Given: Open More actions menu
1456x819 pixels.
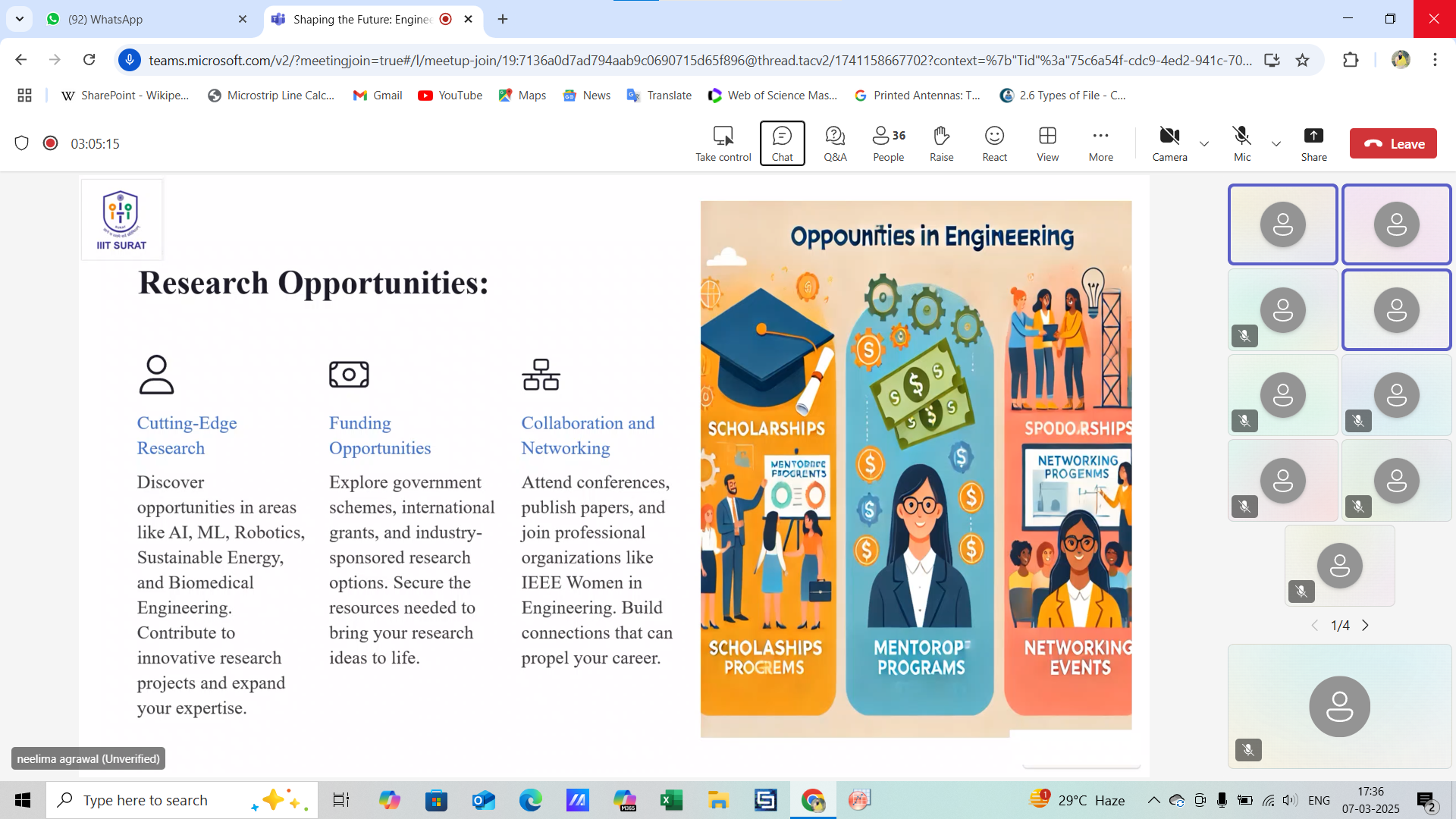Looking at the screenshot, I should click(1100, 143).
